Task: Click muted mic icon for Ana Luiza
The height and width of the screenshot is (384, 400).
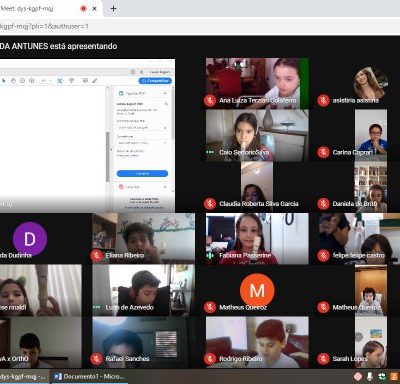Action: pos(210,100)
